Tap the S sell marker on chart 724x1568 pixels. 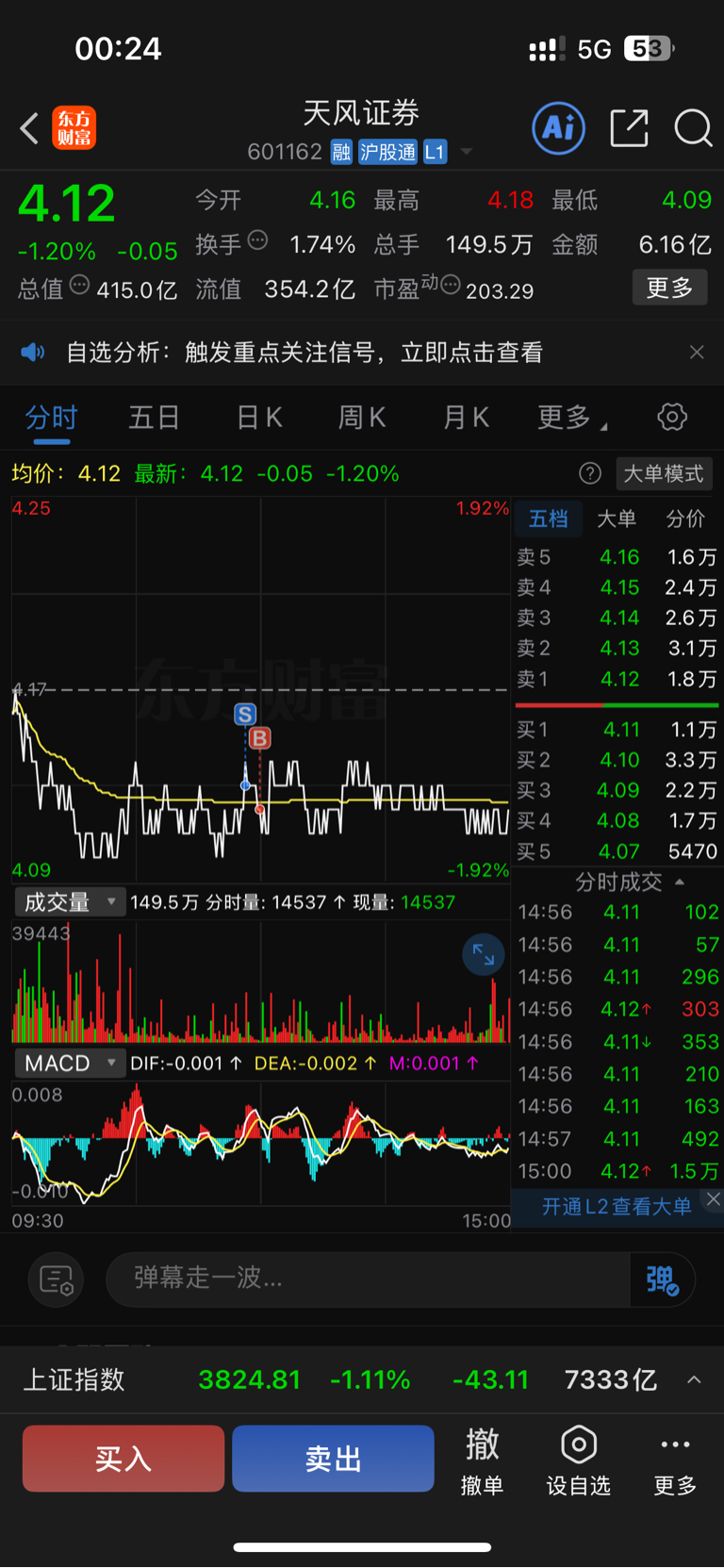tap(245, 714)
